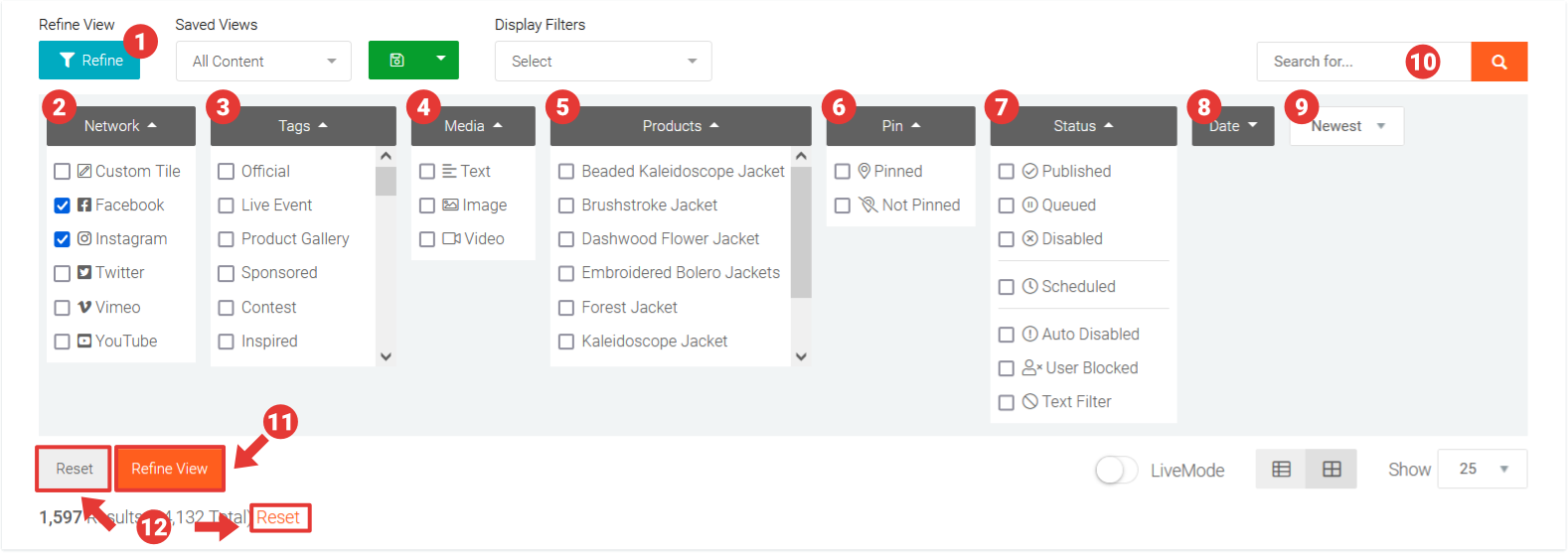Uncheck the Instagram network checkbox
Viewport: 1568px width, 553px height.
coord(62,239)
